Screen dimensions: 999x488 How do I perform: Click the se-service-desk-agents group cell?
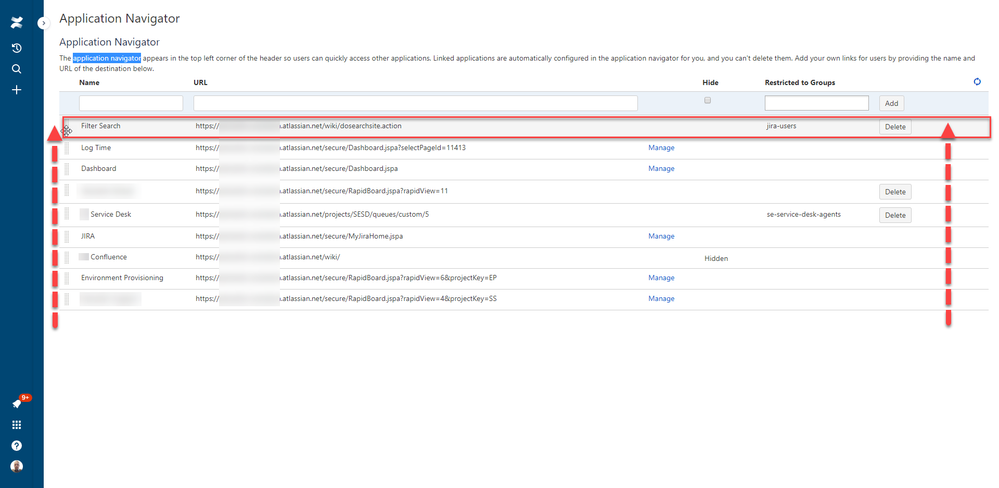coord(803,215)
